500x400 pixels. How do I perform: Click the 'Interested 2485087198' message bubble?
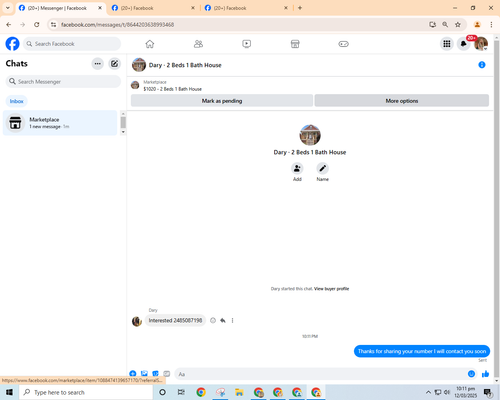[x=175, y=320]
